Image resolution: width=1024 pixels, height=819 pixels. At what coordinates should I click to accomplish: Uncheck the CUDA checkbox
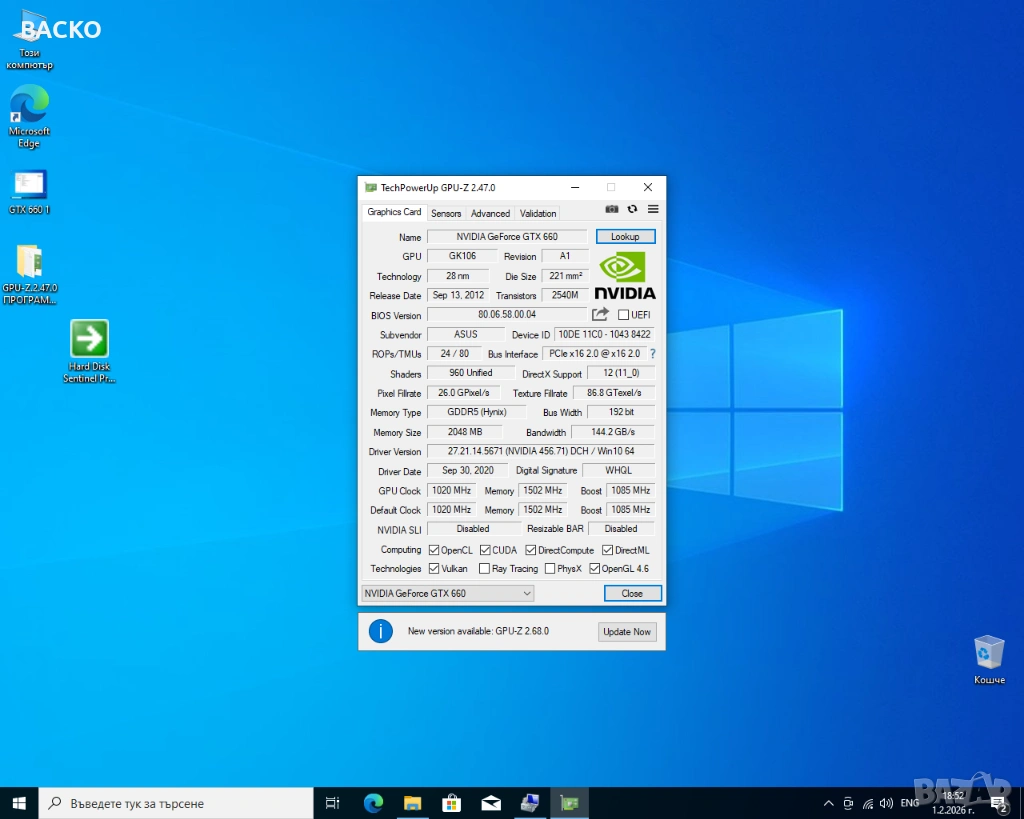[x=485, y=550]
